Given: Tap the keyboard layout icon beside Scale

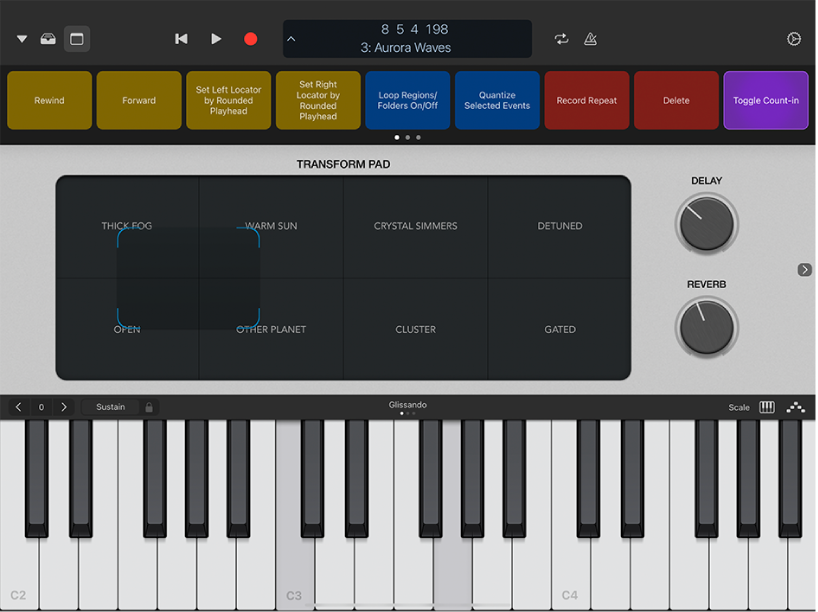Looking at the screenshot, I should 766,407.
